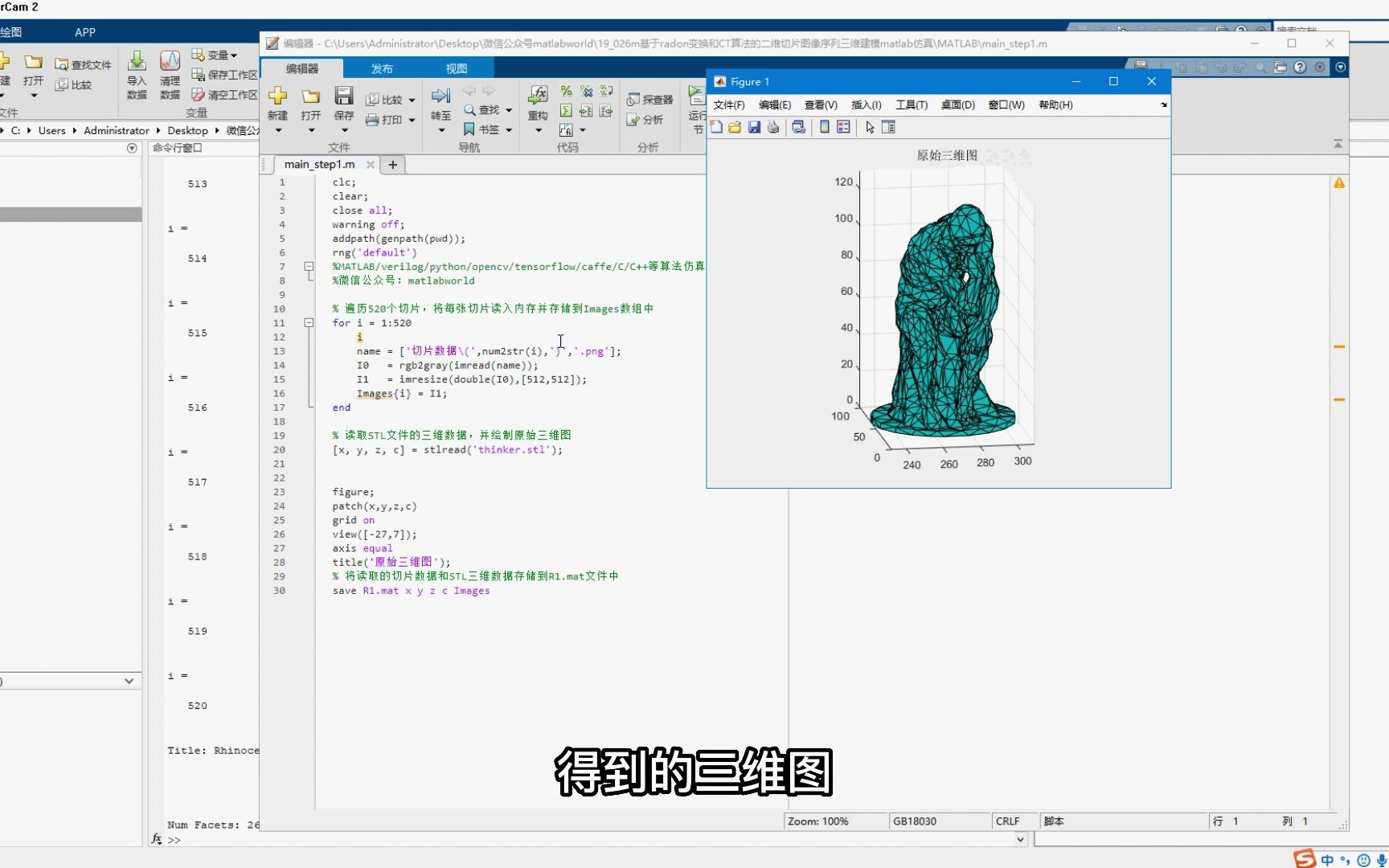Expand the 书签 dropdown arrow
1389x868 pixels.
tap(509, 129)
